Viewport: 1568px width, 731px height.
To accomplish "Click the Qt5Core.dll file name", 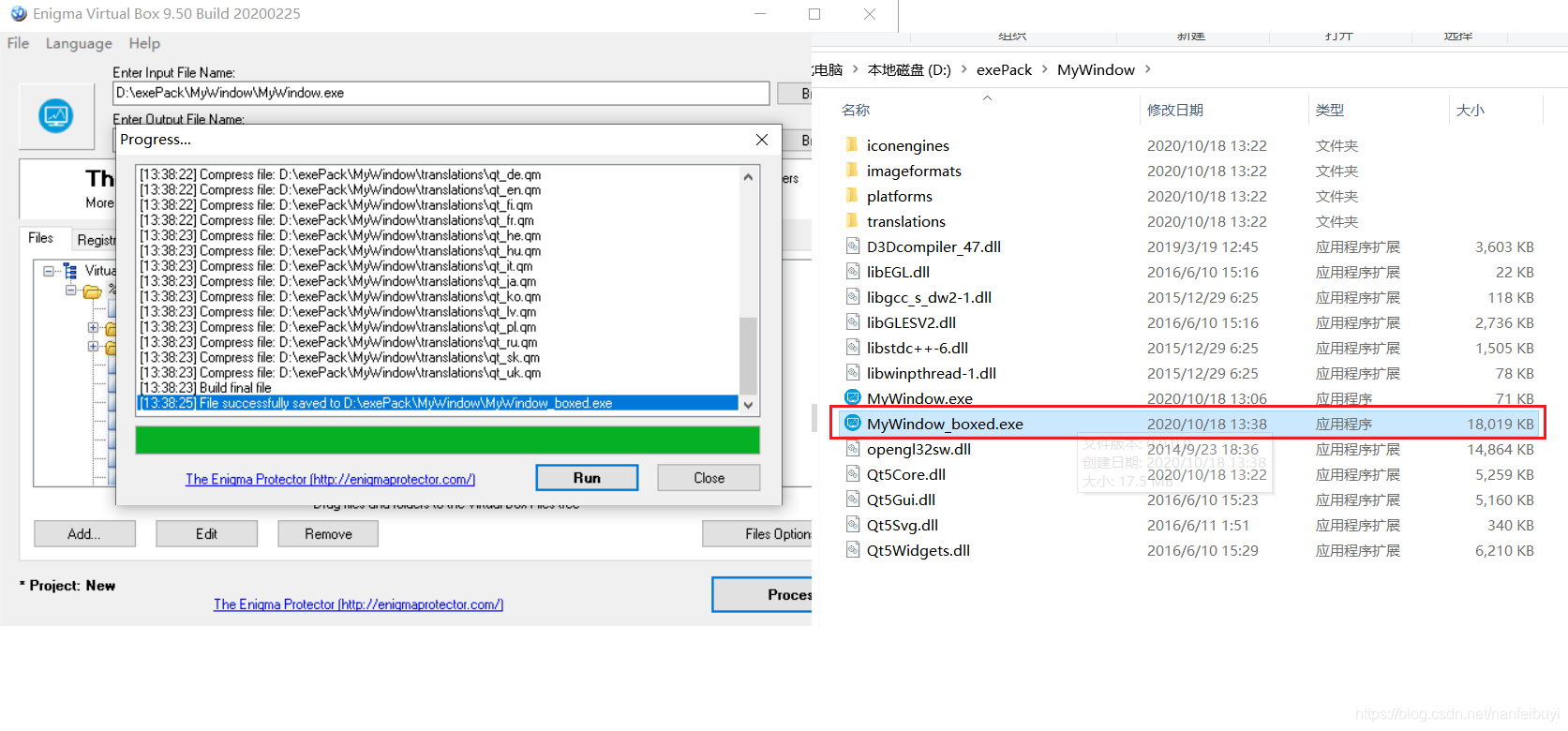I will [x=906, y=474].
